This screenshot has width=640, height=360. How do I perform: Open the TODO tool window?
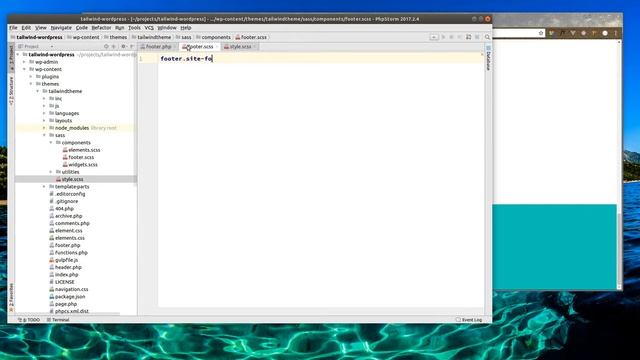click(29, 320)
